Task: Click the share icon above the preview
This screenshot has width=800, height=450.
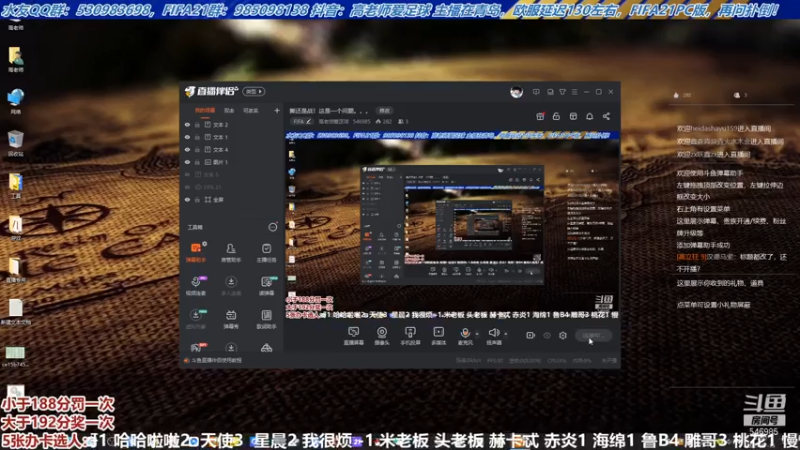Action: coord(606,116)
